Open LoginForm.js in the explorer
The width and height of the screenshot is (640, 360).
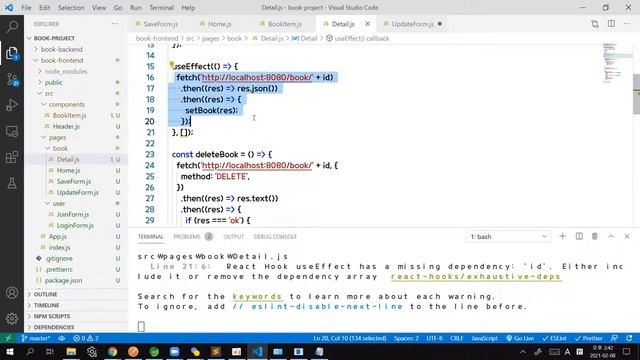tap(76, 225)
